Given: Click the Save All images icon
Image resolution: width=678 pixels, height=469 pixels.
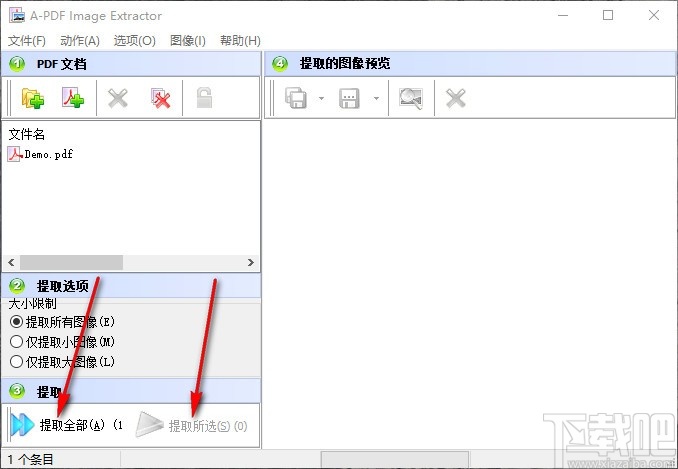Looking at the screenshot, I should [296, 98].
